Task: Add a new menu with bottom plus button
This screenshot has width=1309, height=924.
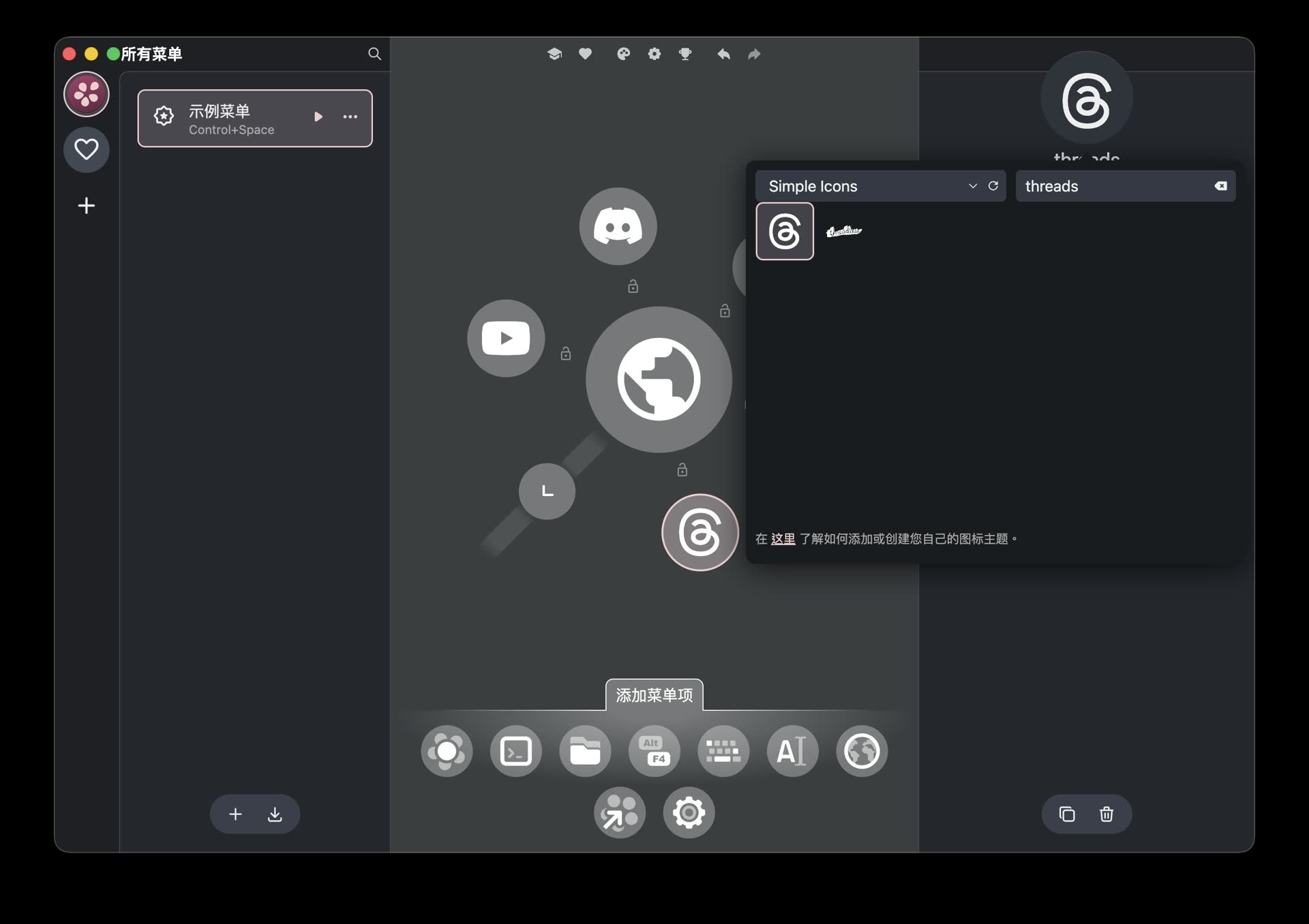Action: [235, 814]
